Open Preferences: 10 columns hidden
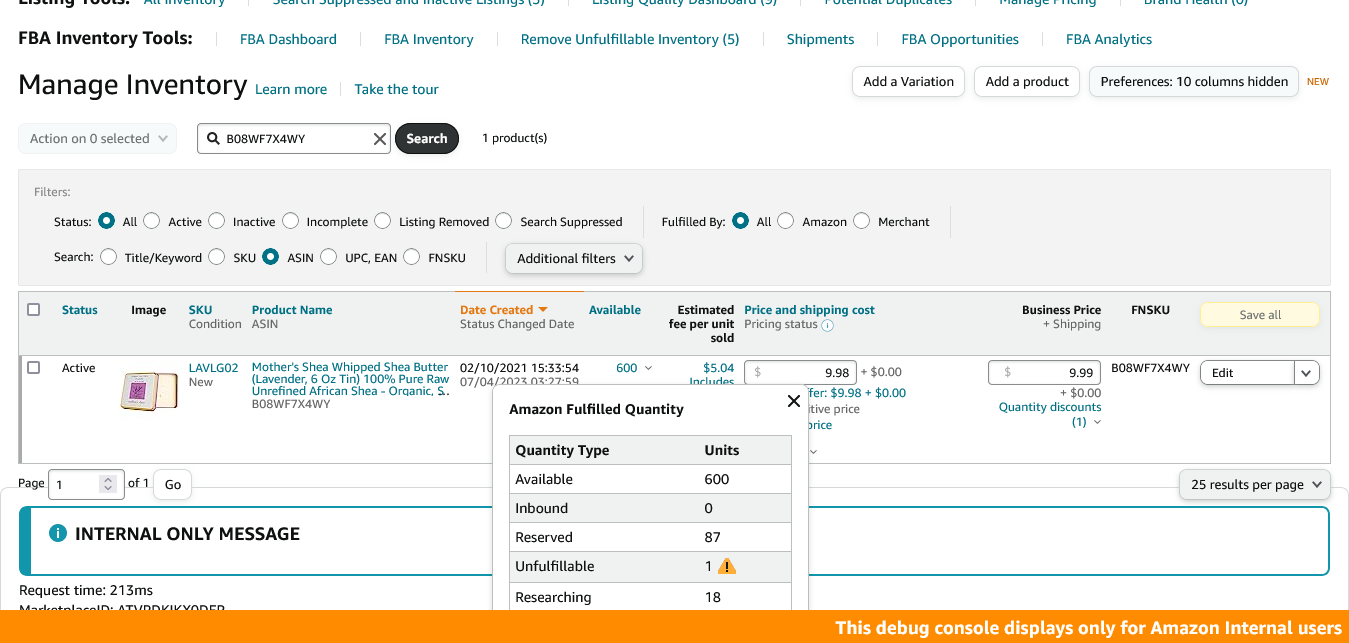This screenshot has width=1349, height=643. click(1194, 82)
